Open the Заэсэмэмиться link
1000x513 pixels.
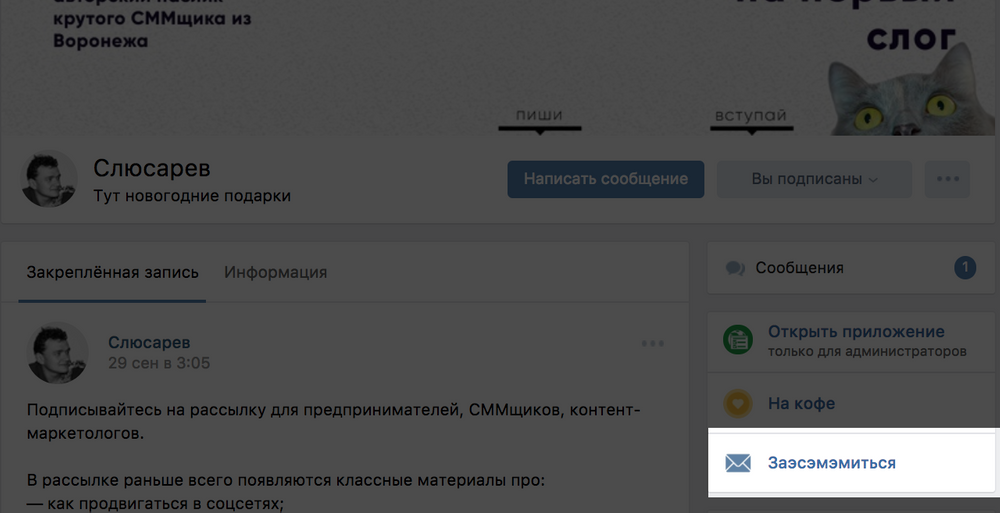(831, 463)
